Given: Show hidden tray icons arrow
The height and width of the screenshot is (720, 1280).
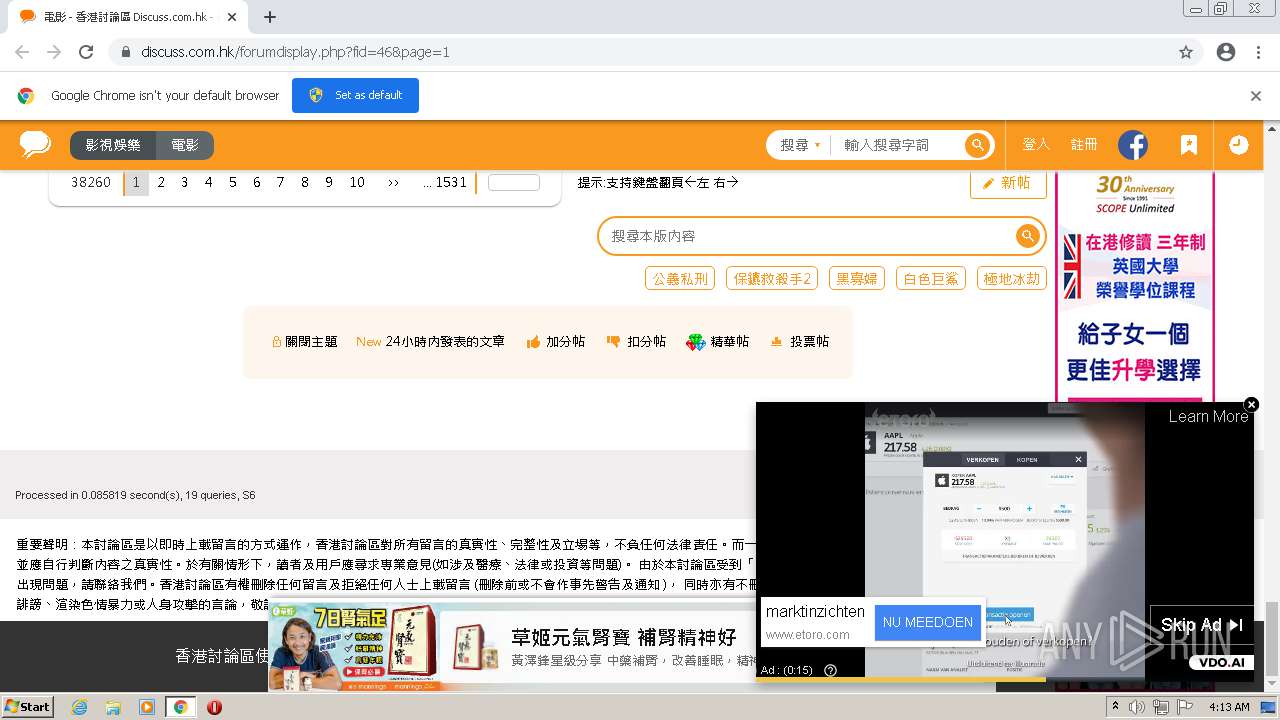Looking at the screenshot, I should (x=1115, y=707).
